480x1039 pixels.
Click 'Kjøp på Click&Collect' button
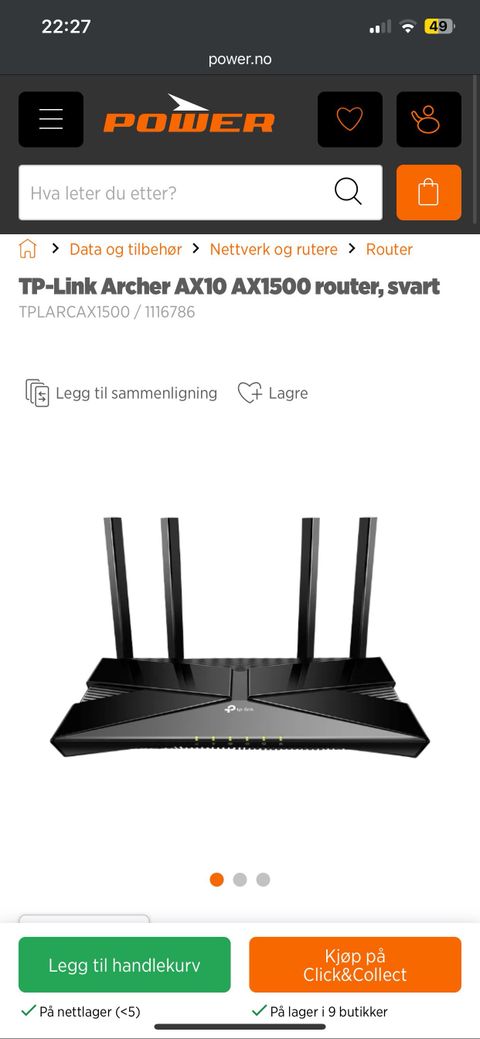[355, 965]
